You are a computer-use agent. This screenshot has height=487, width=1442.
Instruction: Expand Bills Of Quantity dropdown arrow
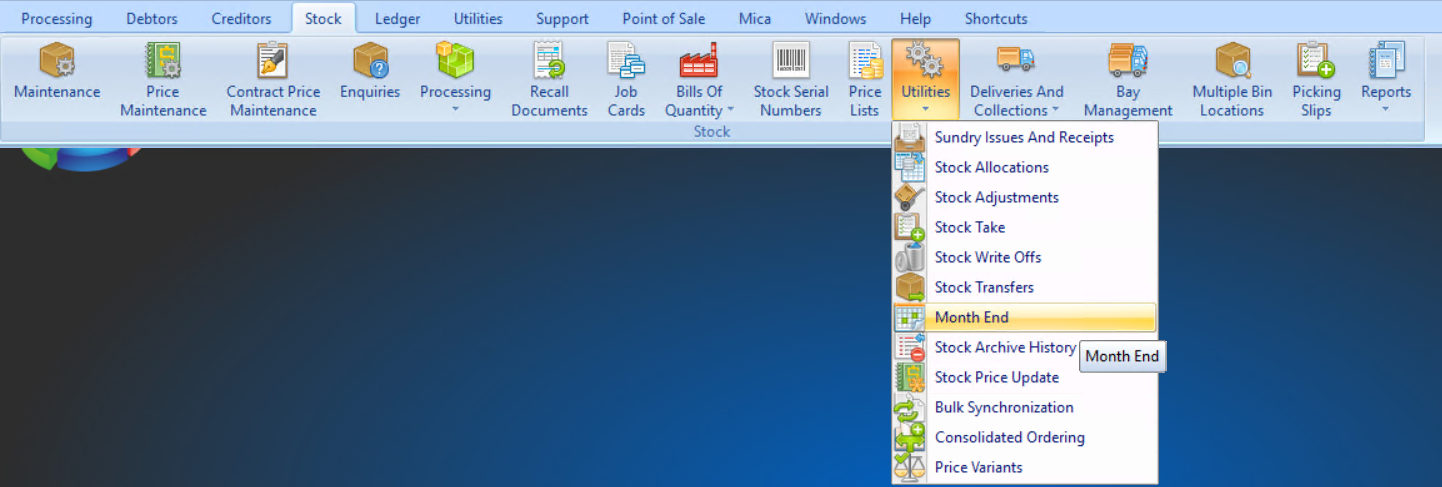click(730, 110)
